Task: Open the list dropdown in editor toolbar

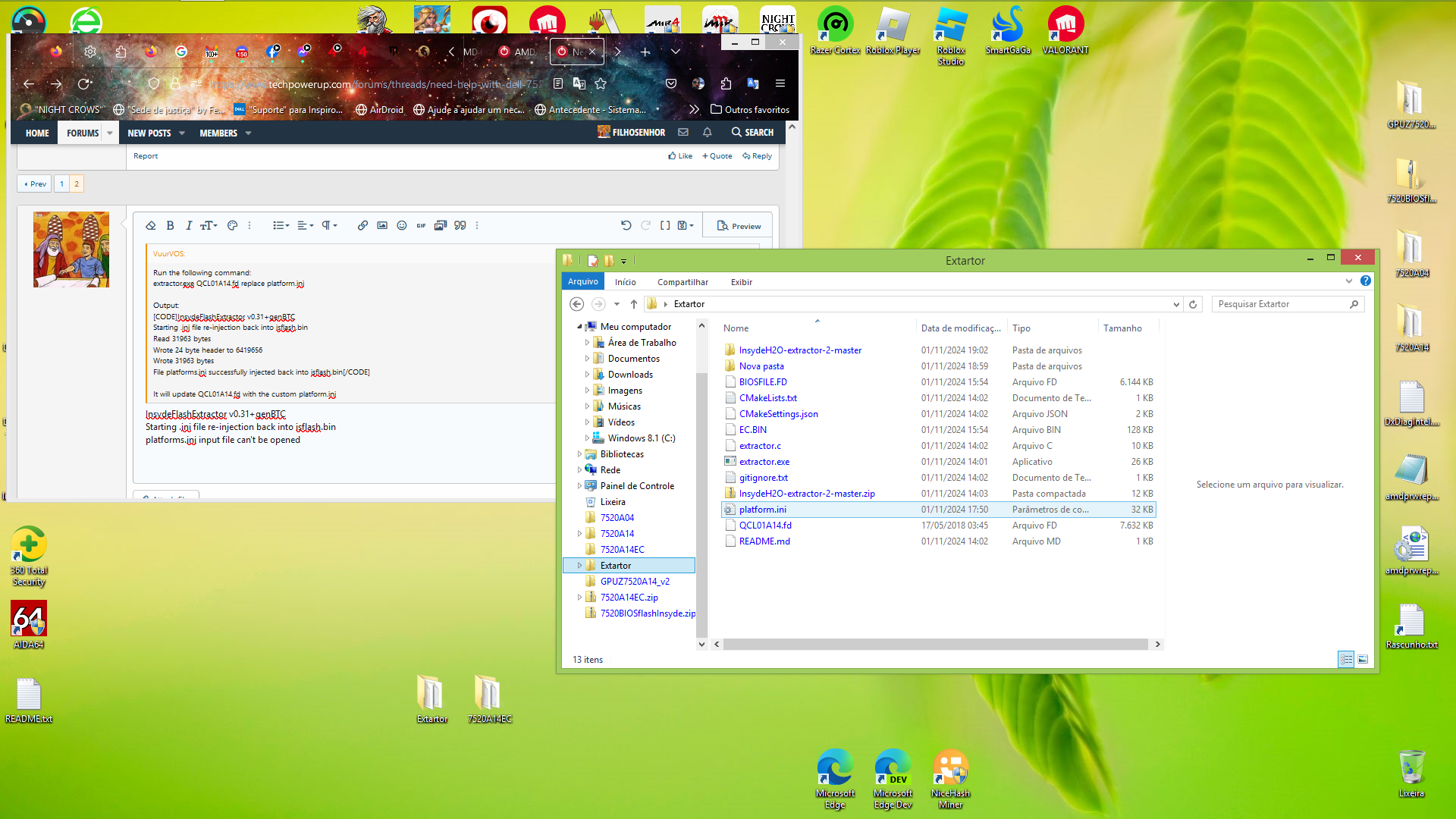Action: pyautogui.click(x=281, y=225)
